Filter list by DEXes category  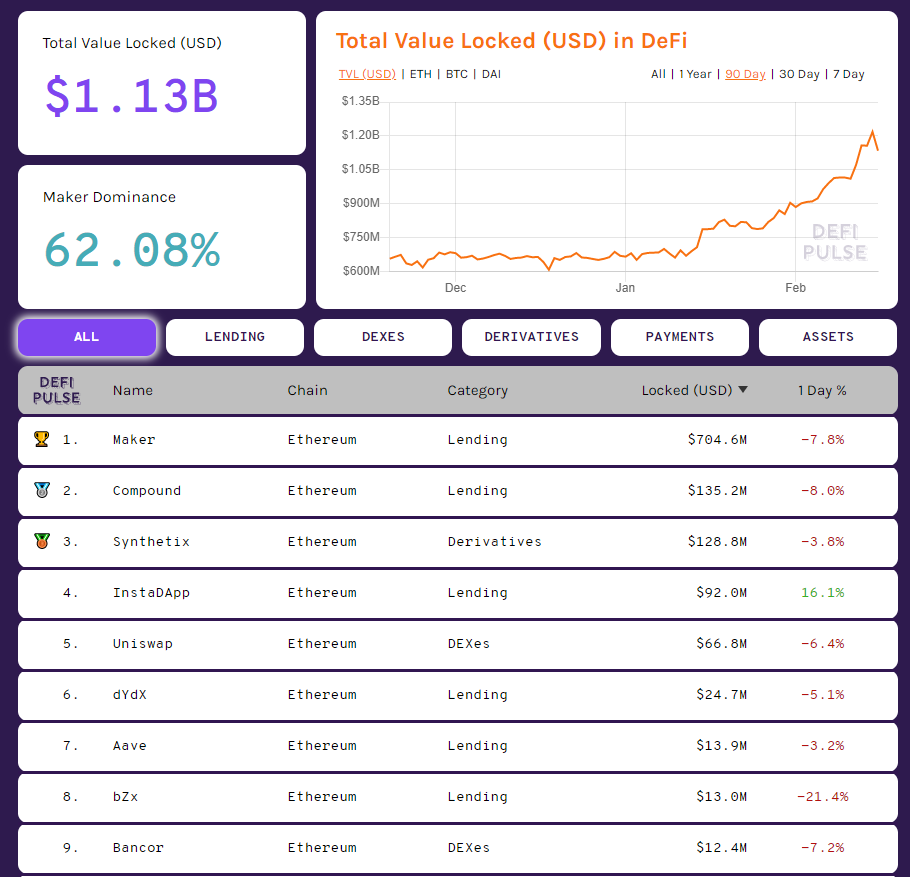click(383, 337)
